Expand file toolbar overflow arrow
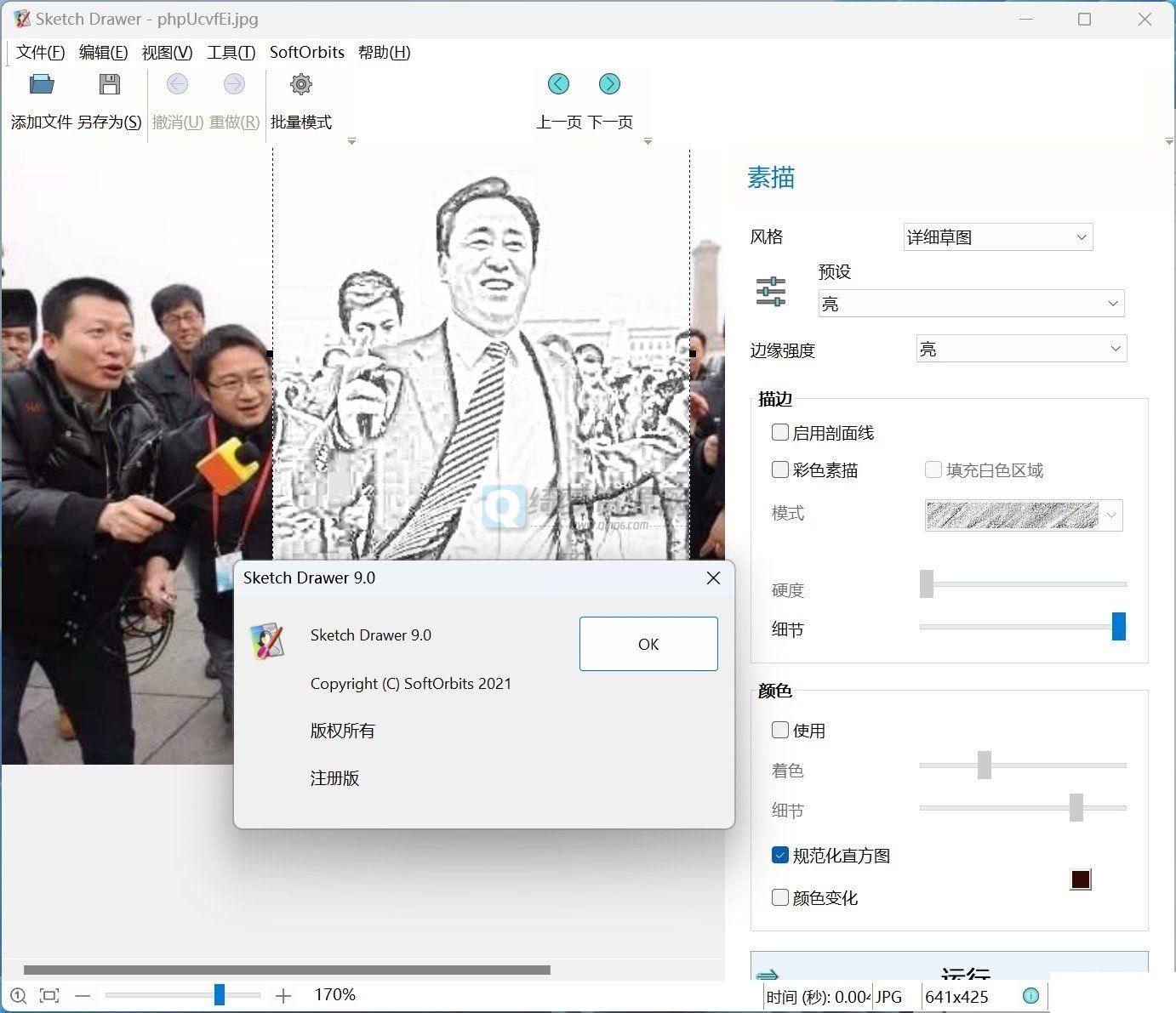This screenshot has height=1013, width=1176. (351, 141)
